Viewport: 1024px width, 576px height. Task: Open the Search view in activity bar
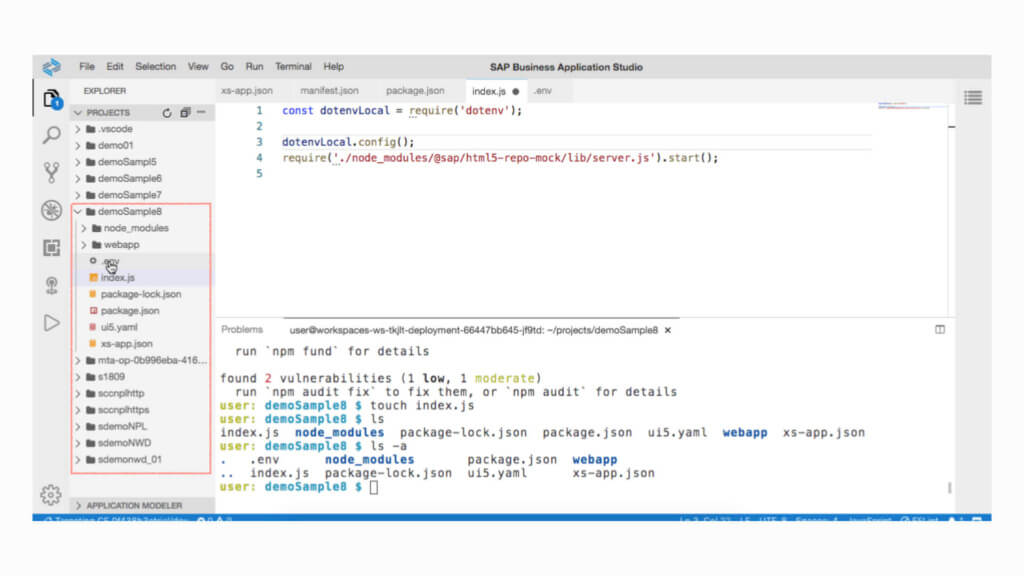51,135
